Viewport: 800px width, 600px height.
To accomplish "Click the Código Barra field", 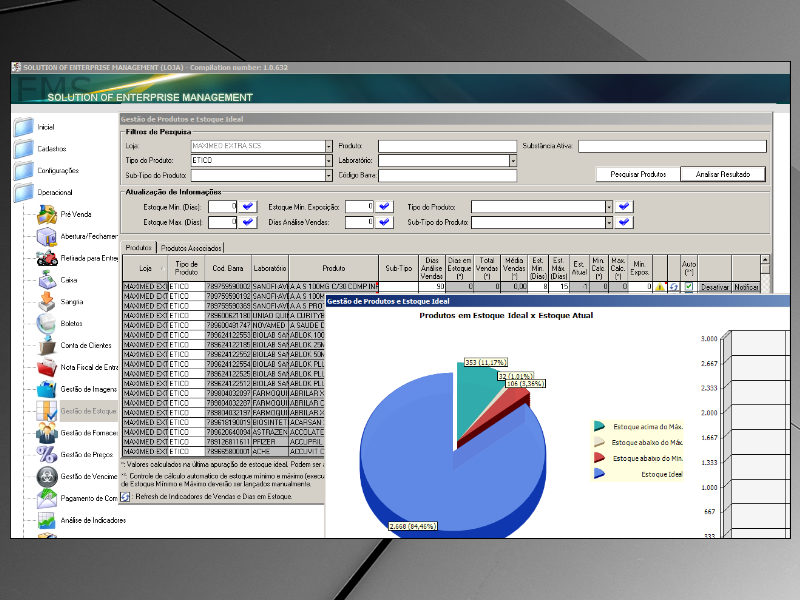I will pos(447,176).
